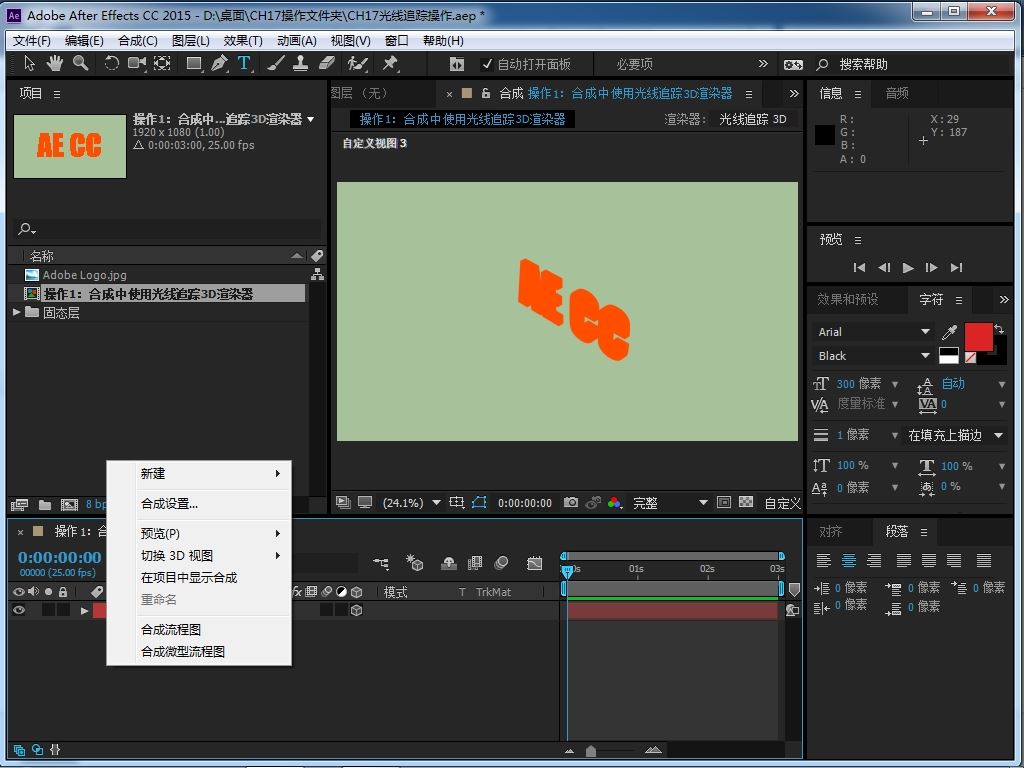Screen dimensions: 1024x768
Task: Select the Selection arrow tool
Action: click(x=29, y=63)
